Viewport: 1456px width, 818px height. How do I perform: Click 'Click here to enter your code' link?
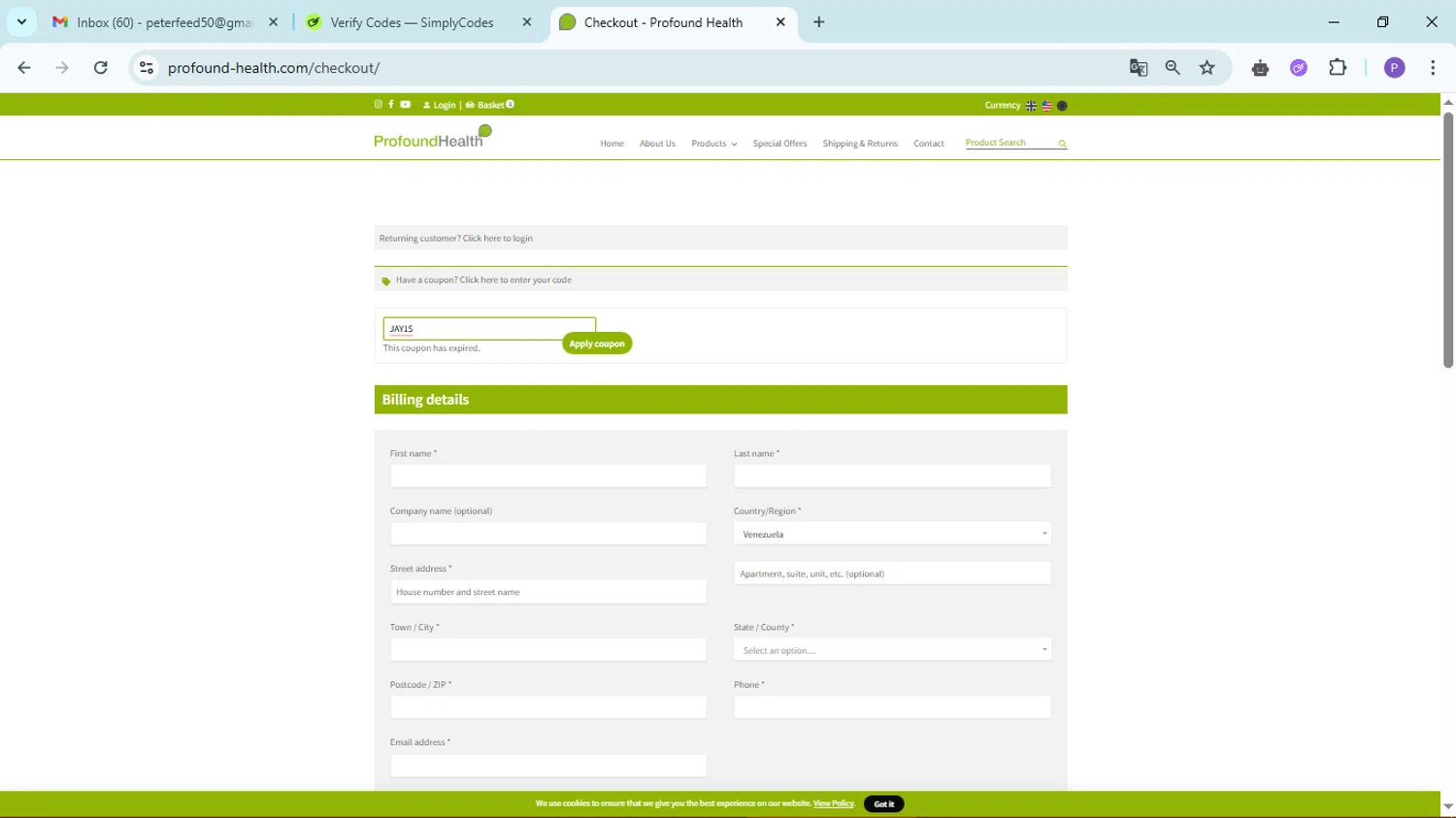tap(515, 279)
